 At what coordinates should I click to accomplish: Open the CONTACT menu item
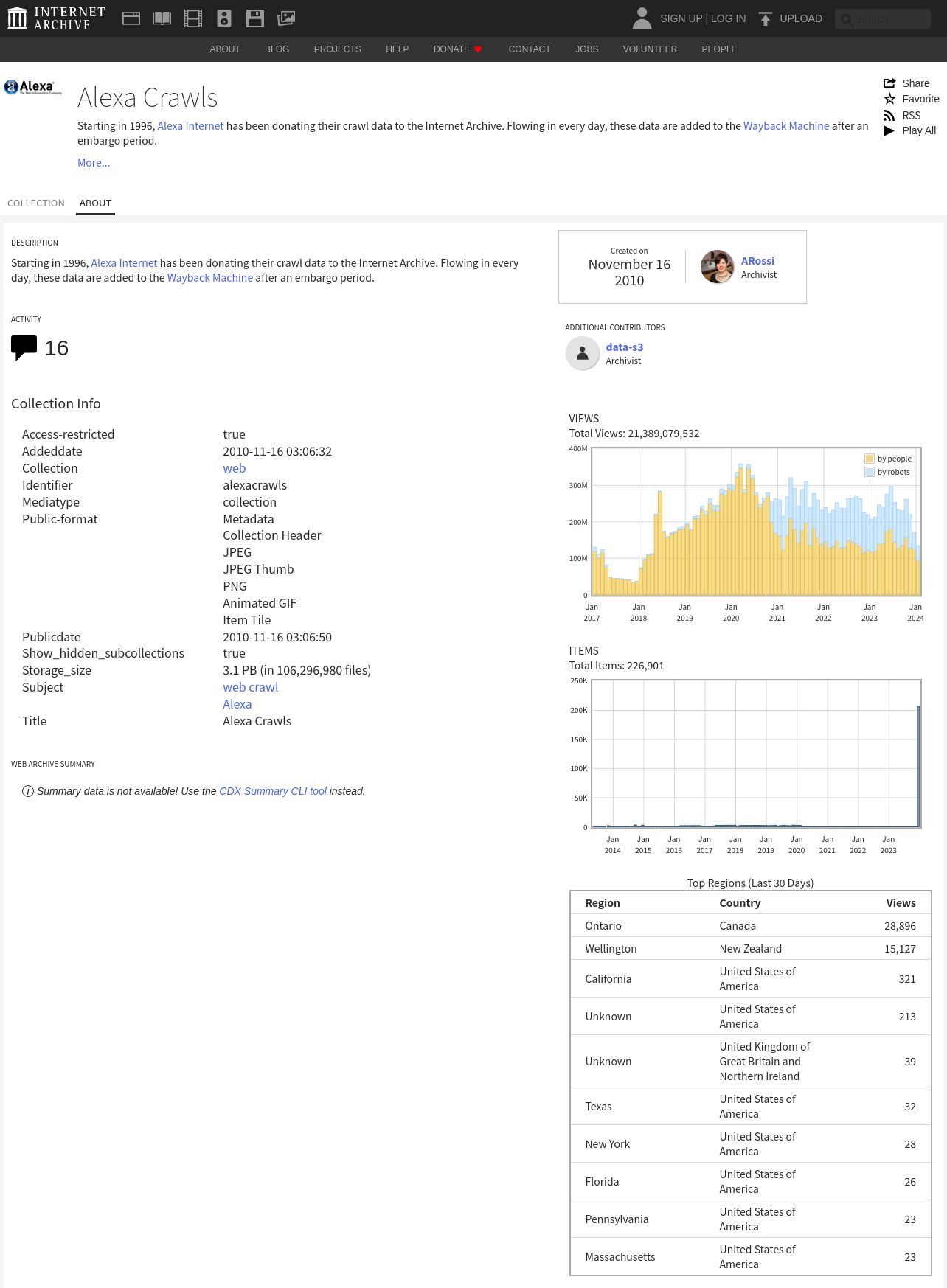pyautogui.click(x=530, y=49)
